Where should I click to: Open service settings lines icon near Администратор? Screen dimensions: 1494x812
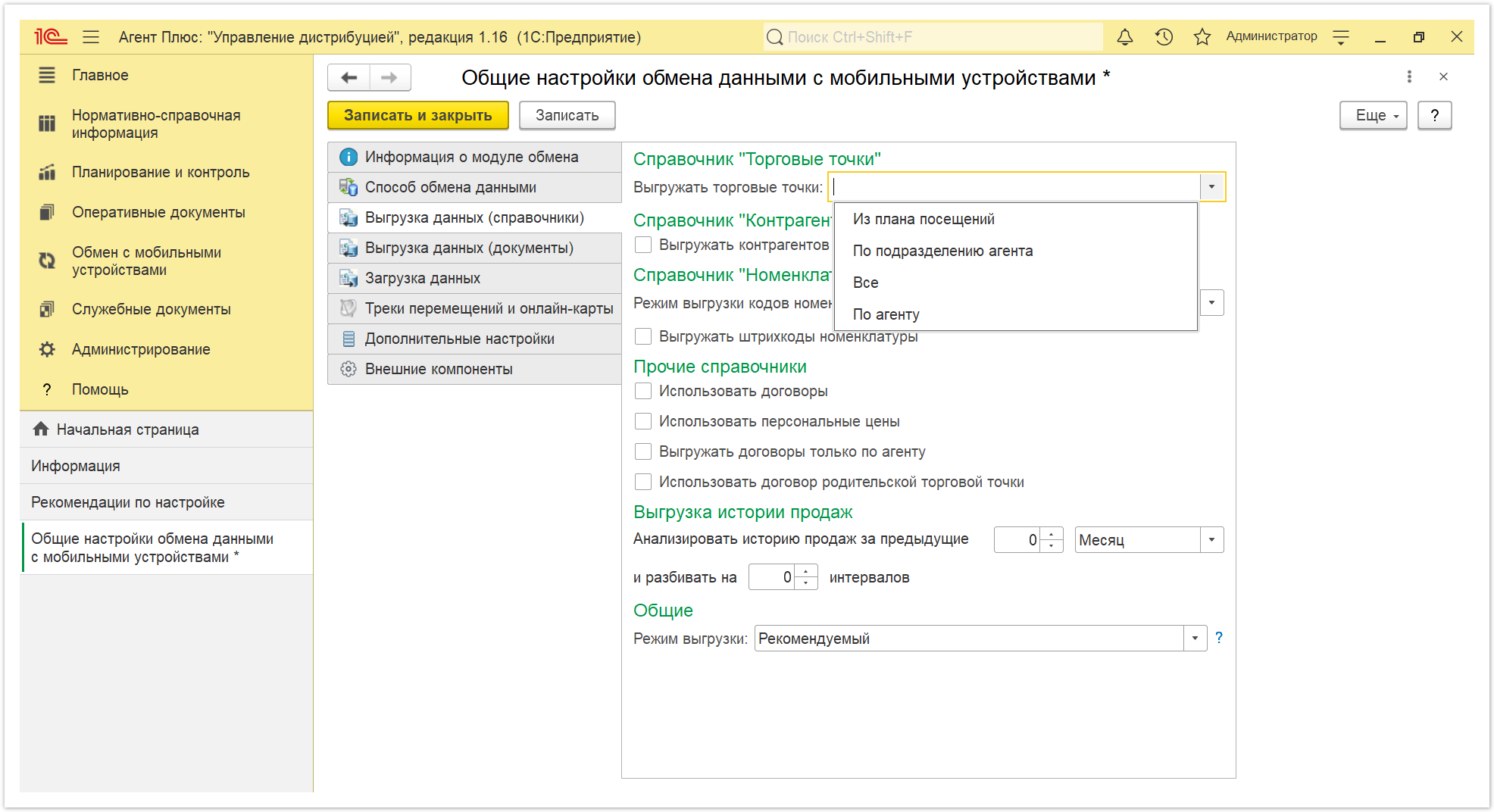(x=1341, y=36)
